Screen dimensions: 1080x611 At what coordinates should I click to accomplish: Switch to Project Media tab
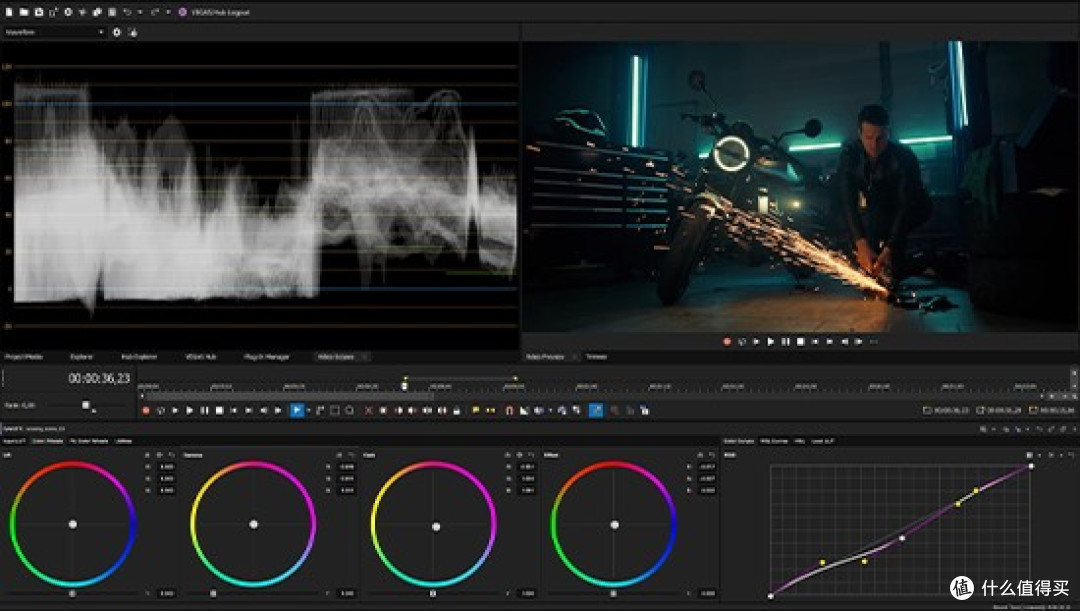click(24, 357)
